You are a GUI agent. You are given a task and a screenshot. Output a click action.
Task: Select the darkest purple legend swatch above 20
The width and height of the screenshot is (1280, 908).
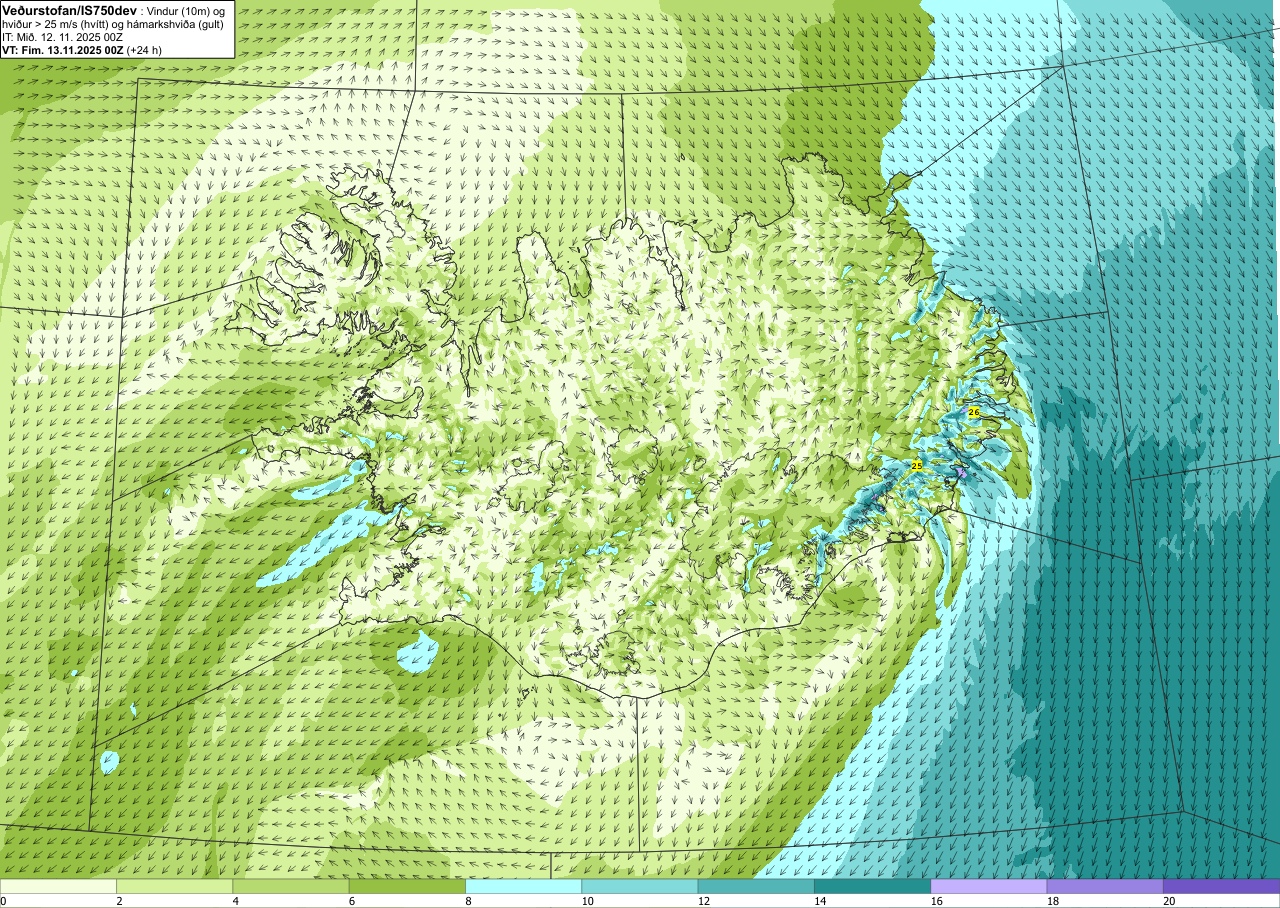pyautogui.click(x=1221, y=886)
